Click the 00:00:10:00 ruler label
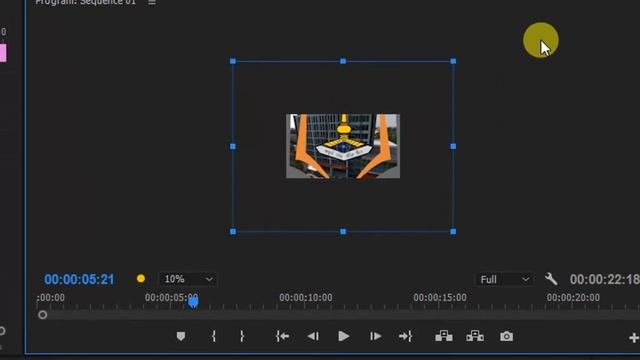 306,298
